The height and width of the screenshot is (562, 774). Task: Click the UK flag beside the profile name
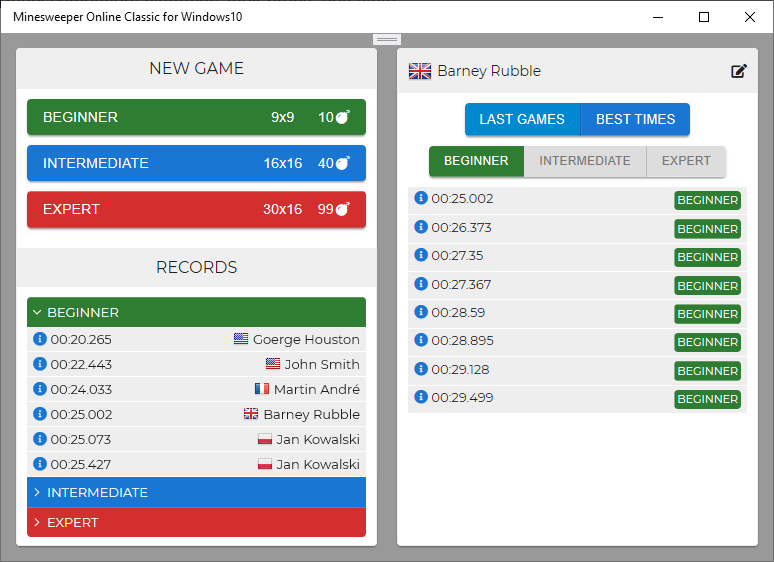pos(420,71)
